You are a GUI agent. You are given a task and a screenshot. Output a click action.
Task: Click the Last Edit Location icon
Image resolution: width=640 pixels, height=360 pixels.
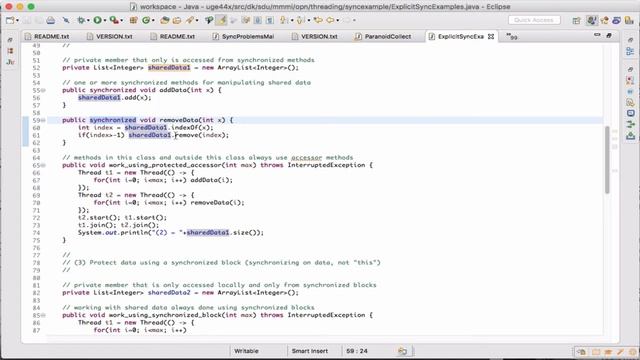318,20
